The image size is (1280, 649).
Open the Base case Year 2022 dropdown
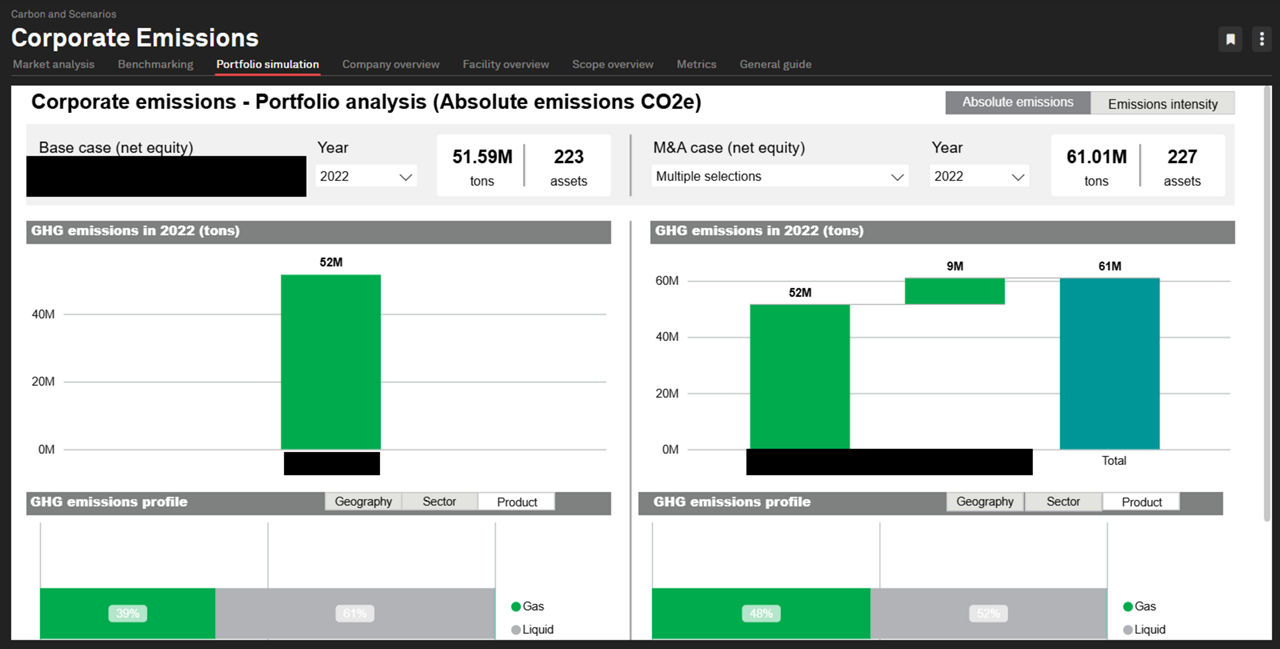[x=366, y=176]
